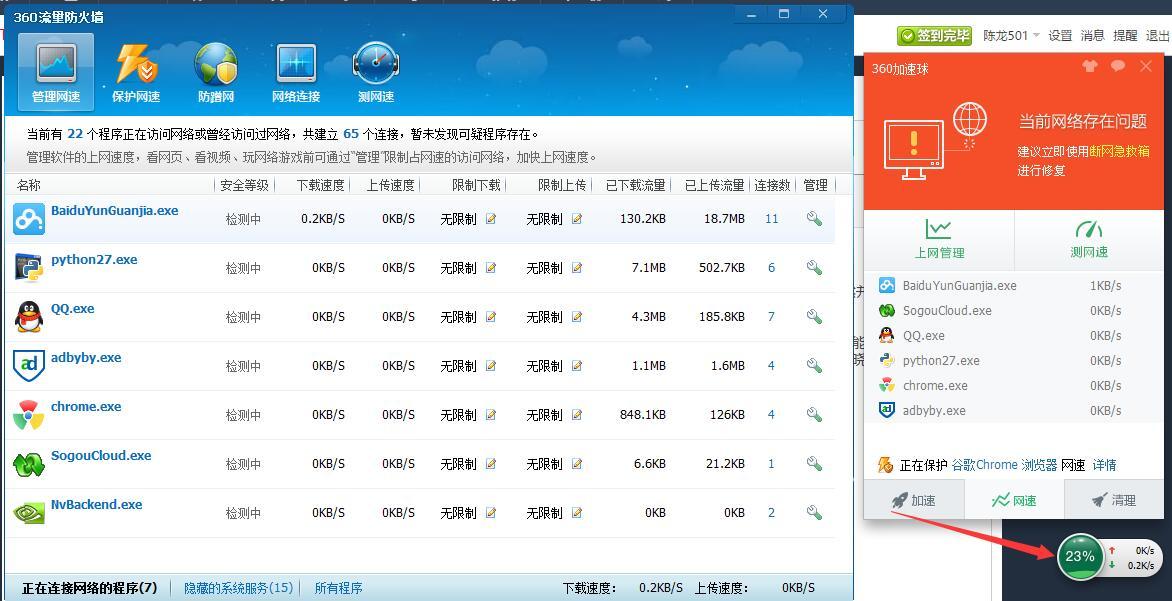Edit download limit for BaiduYunGuanjia.exe
Viewport: 1172px width, 601px height.
point(490,218)
